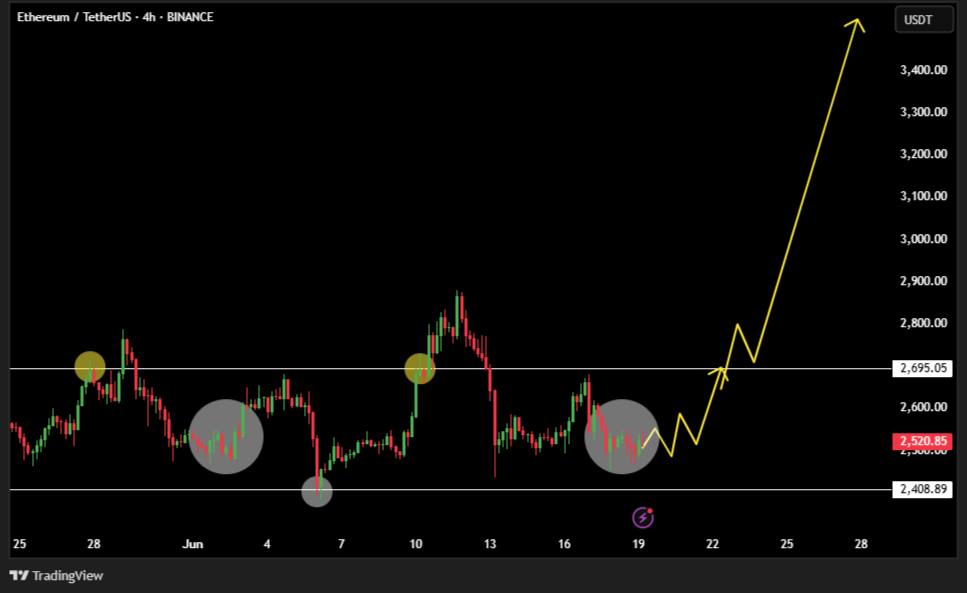
Task: Click the 13 date label on time axis
Action: tap(490, 544)
